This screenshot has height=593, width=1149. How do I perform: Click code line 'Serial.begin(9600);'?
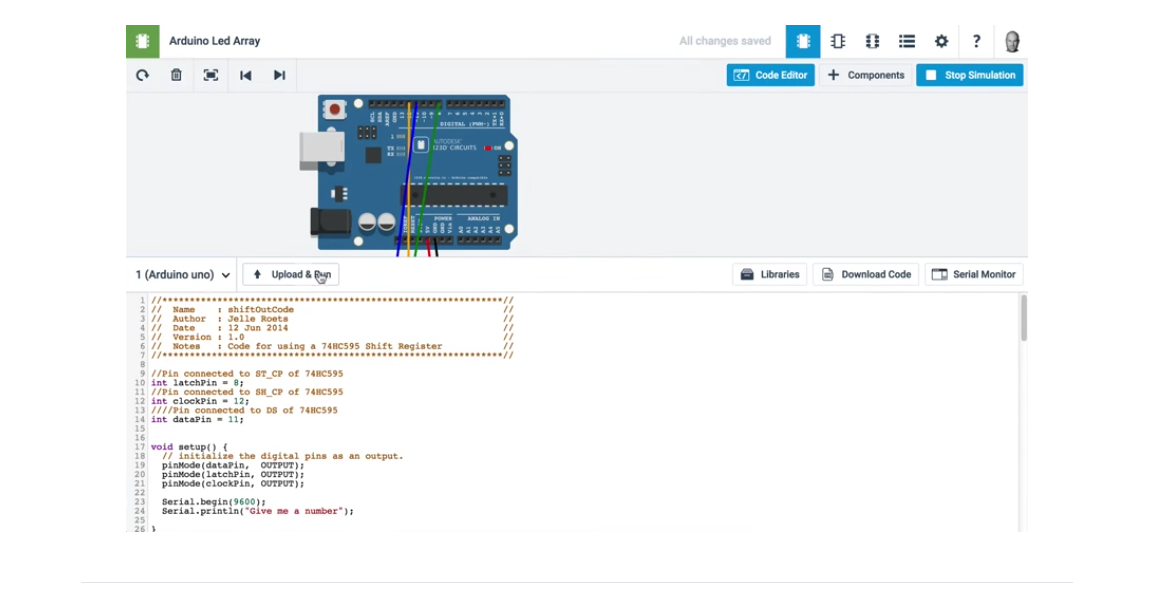214,502
